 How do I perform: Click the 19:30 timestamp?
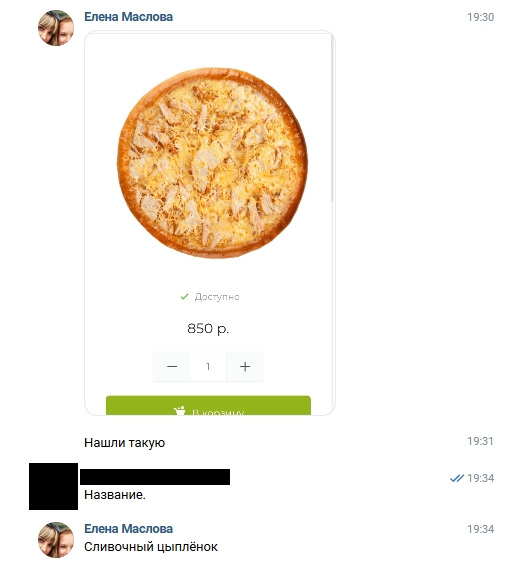pyautogui.click(x=480, y=17)
